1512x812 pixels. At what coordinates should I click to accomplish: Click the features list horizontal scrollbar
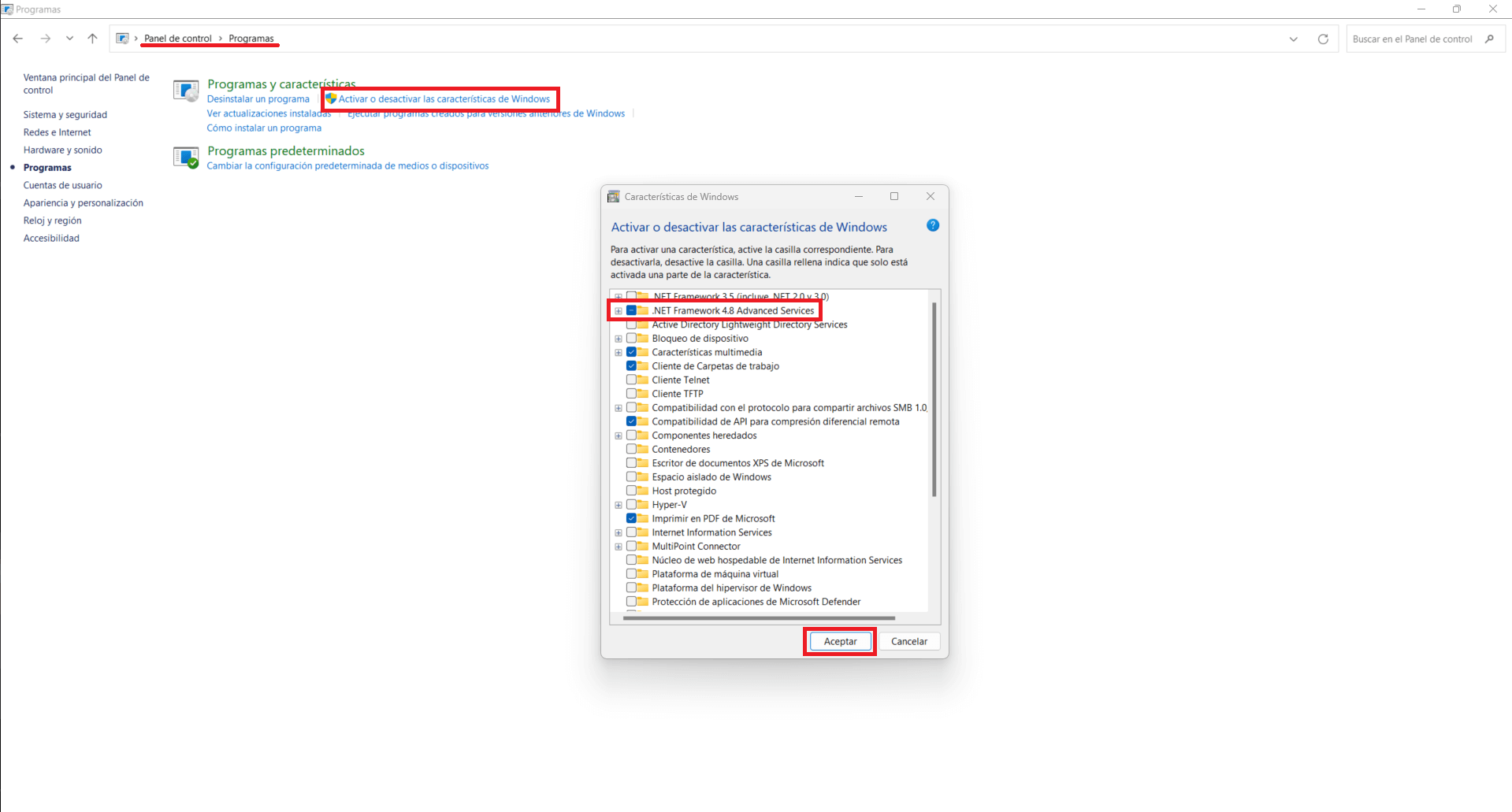(x=759, y=618)
